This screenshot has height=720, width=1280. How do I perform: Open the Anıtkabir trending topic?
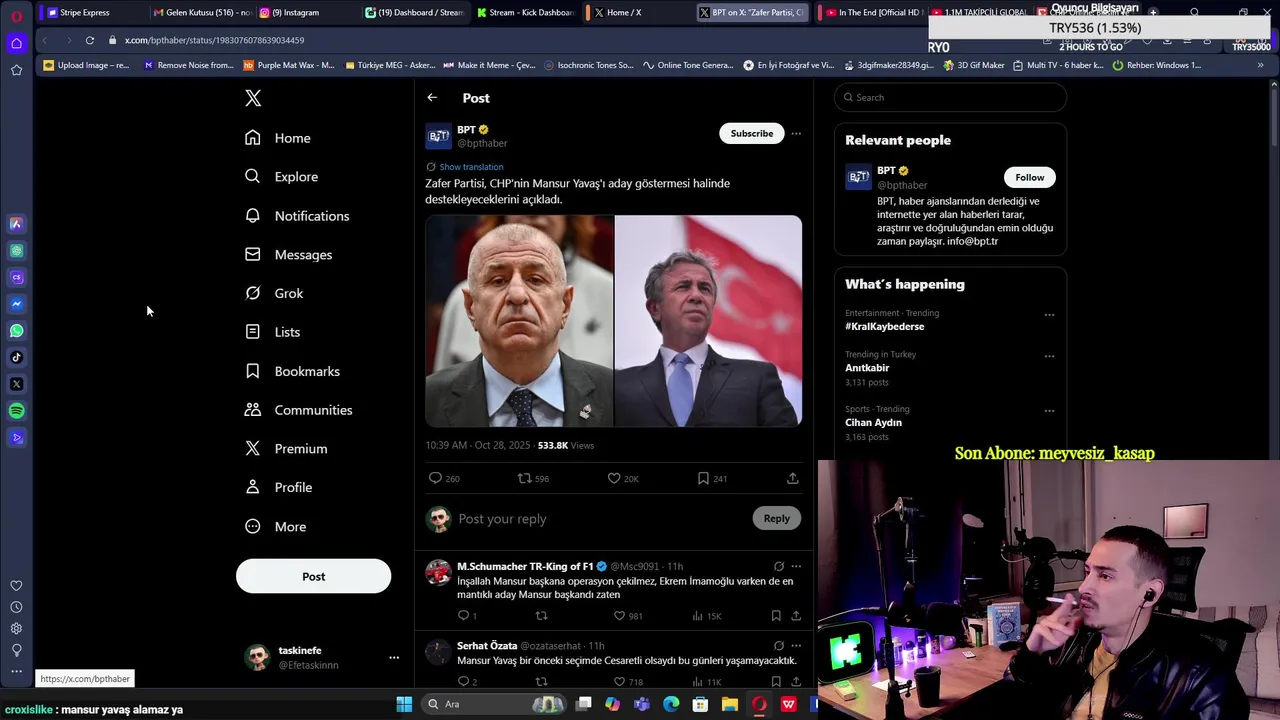867,368
